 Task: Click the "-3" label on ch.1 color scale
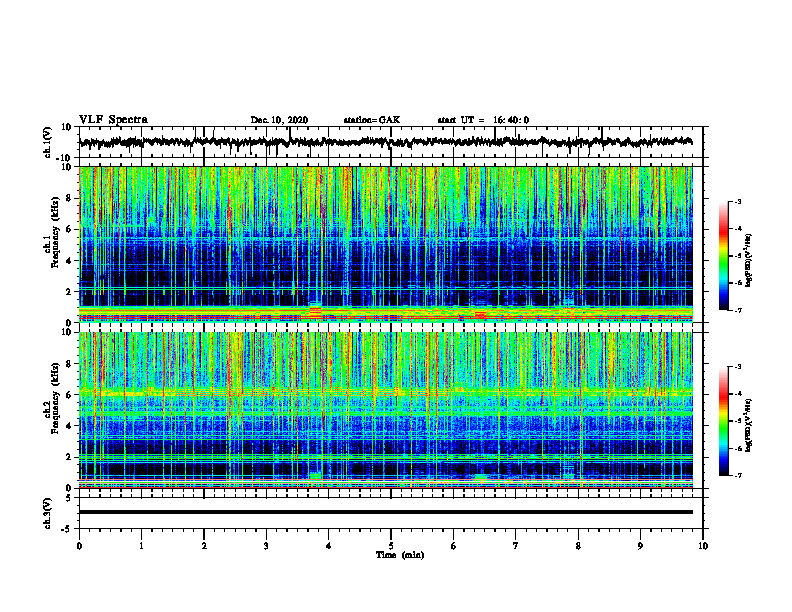[x=738, y=201]
